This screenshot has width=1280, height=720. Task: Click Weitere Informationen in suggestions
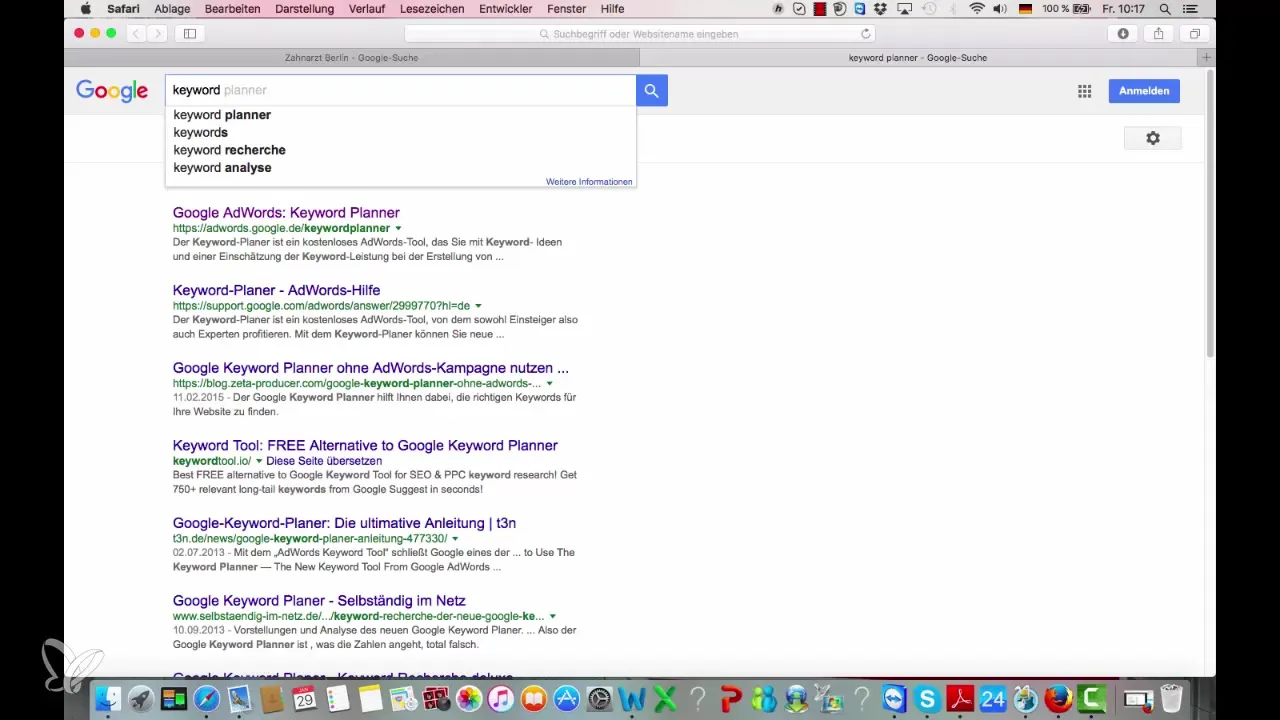589,182
